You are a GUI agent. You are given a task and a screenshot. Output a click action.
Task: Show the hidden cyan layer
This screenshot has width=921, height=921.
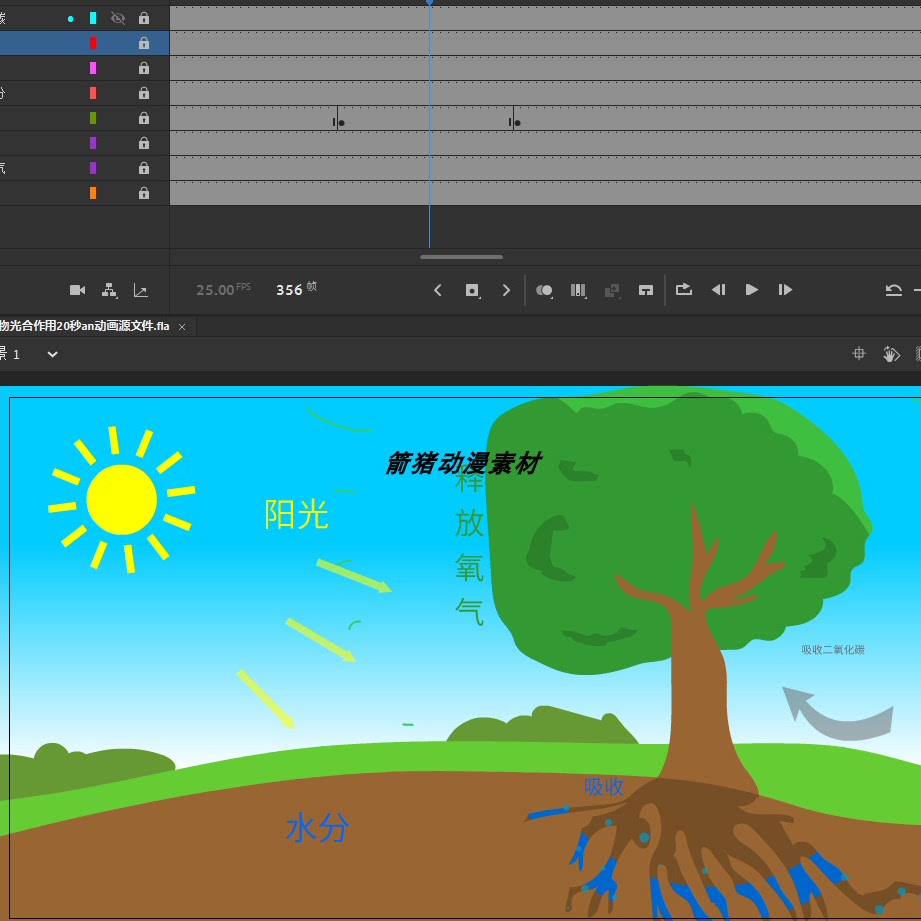pos(117,17)
